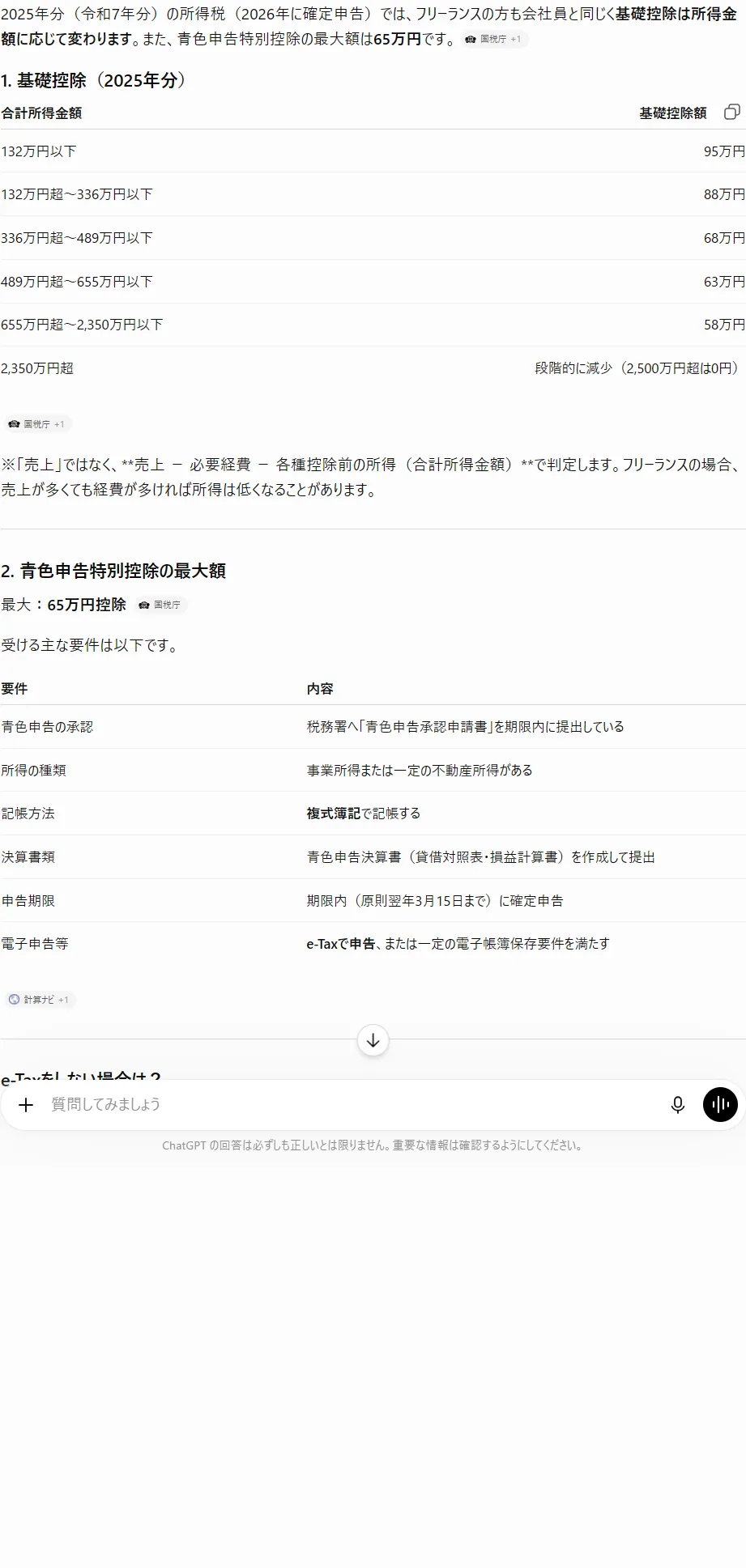The image size is (746, 1568).
Task: Click heading 2. 青色申告特別控除の最大額
Action: [x=113, y=571]
